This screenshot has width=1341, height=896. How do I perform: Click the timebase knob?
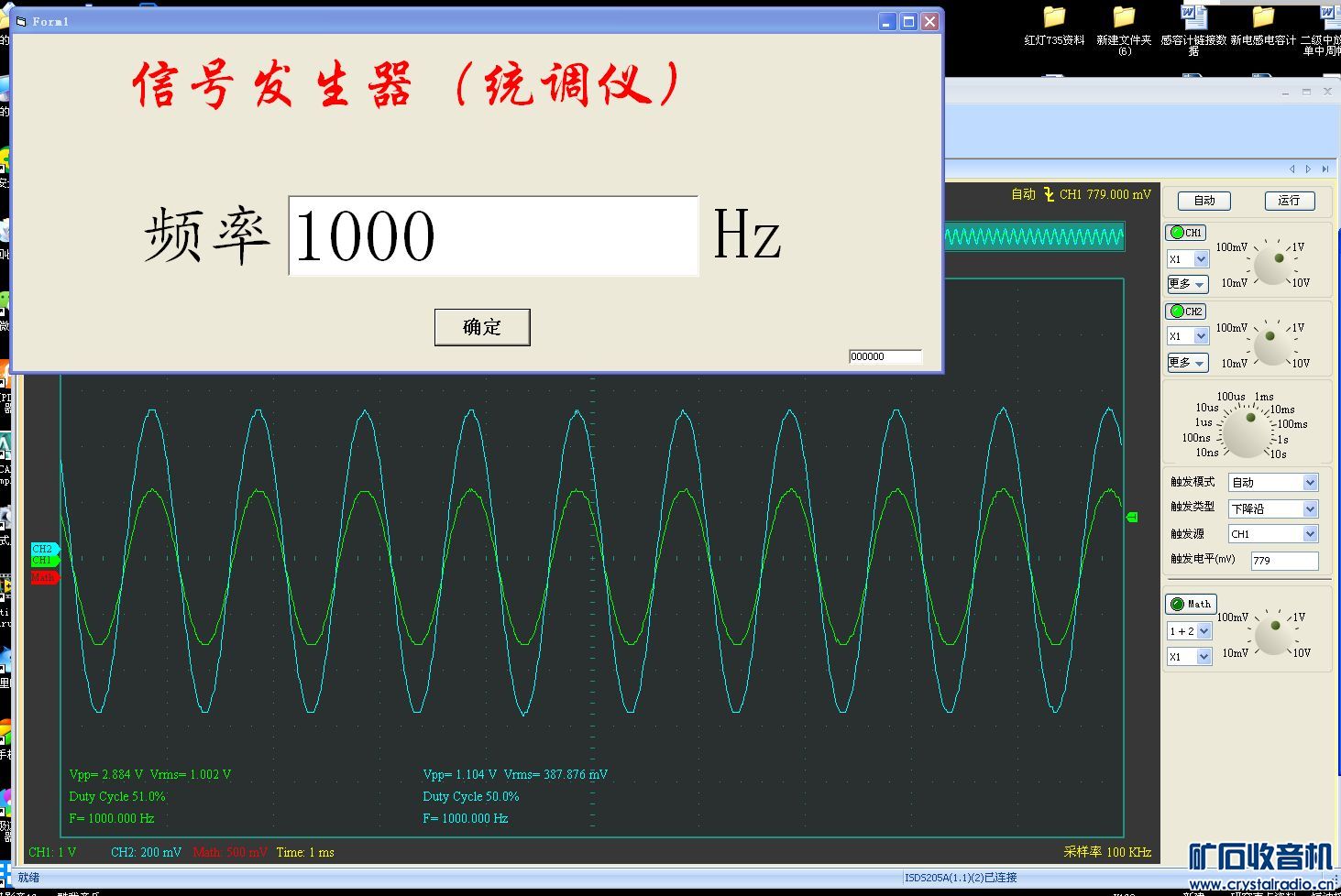point(1248,431)
